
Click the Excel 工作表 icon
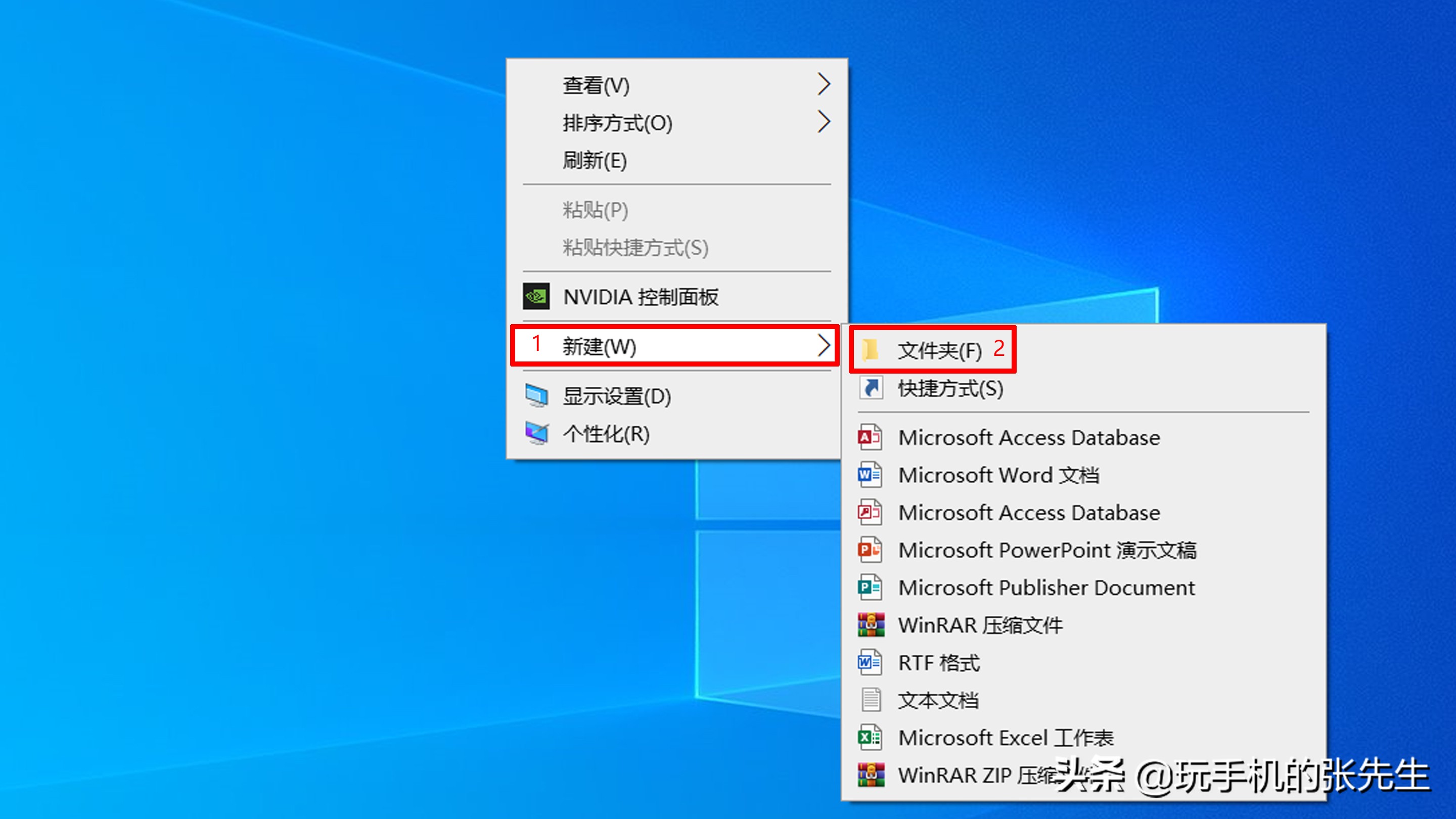click(870, 738)
